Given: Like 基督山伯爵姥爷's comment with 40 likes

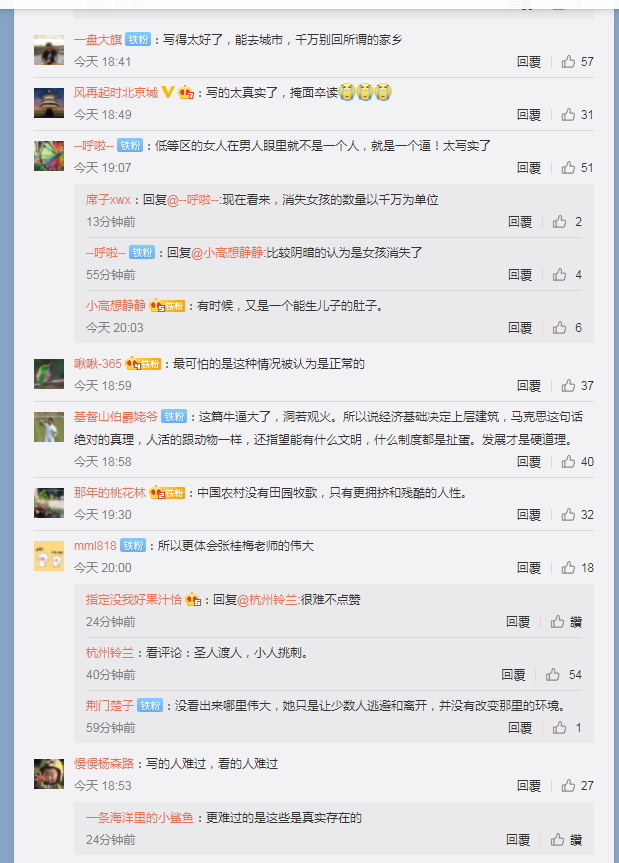Looking at the screenshot, I should coord(577,462).
